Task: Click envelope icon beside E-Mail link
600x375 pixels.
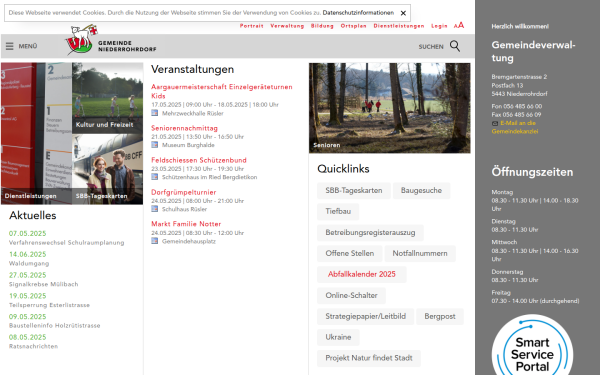Action: coord(495,123)
